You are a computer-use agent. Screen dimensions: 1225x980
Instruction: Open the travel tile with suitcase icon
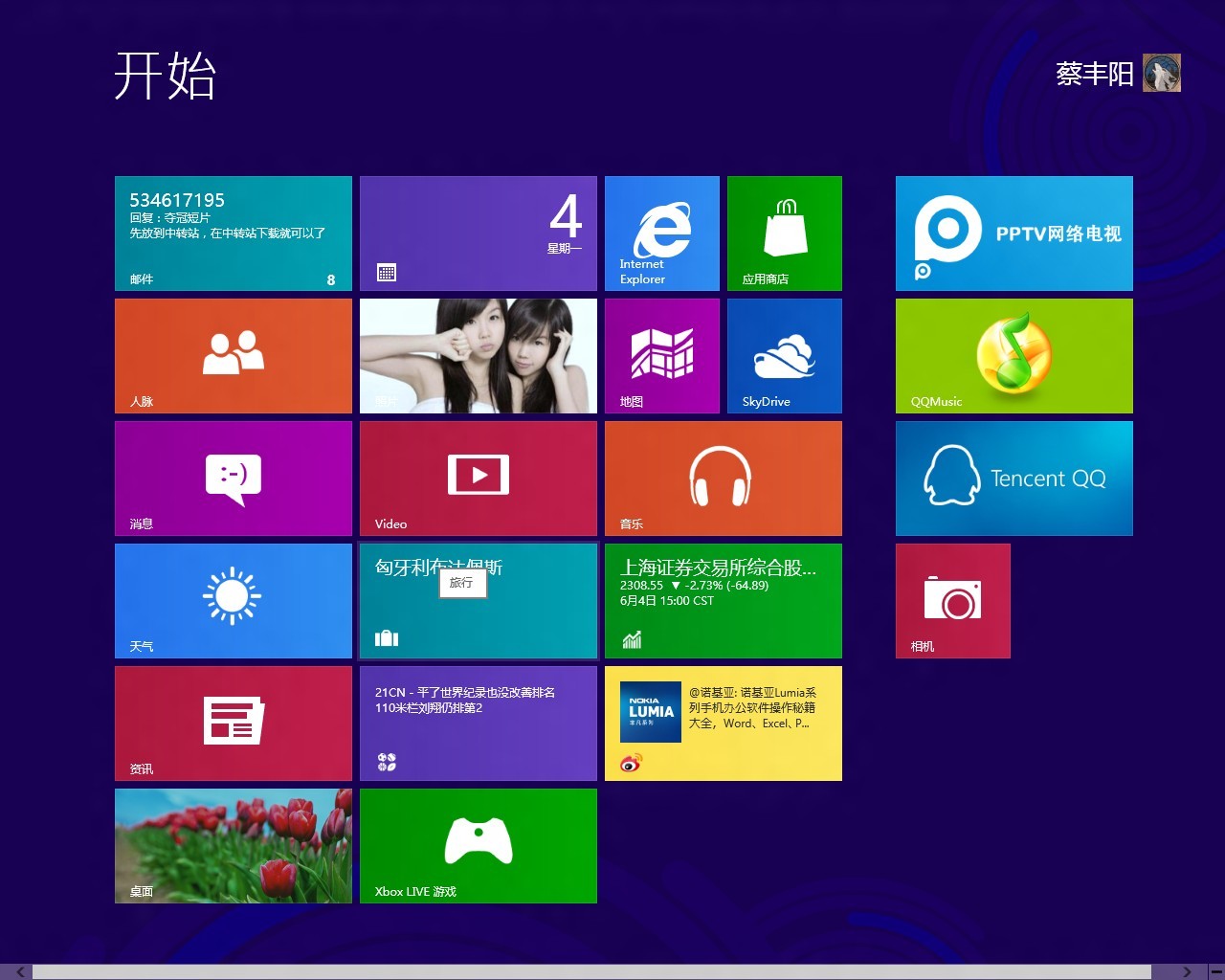(479, 601)
